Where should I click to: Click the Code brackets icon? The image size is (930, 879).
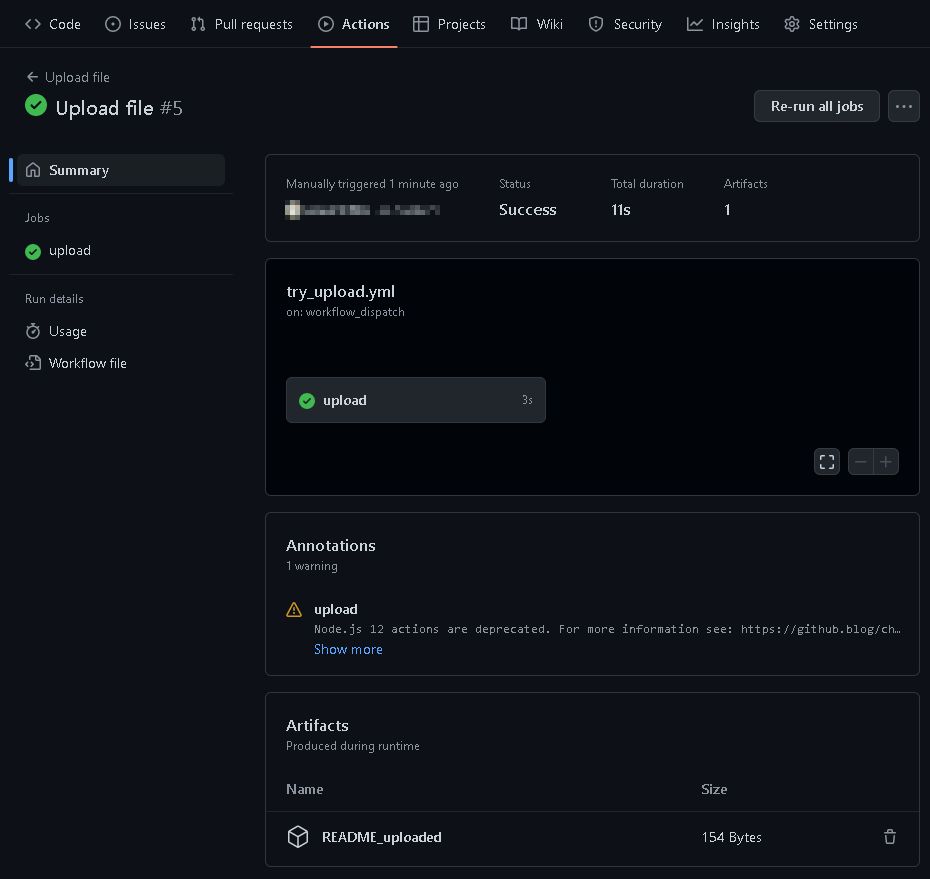point(33,24)
